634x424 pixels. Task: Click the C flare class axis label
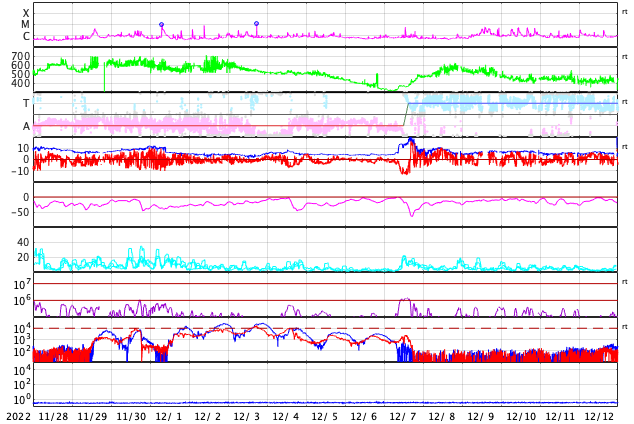click(26, 36)
